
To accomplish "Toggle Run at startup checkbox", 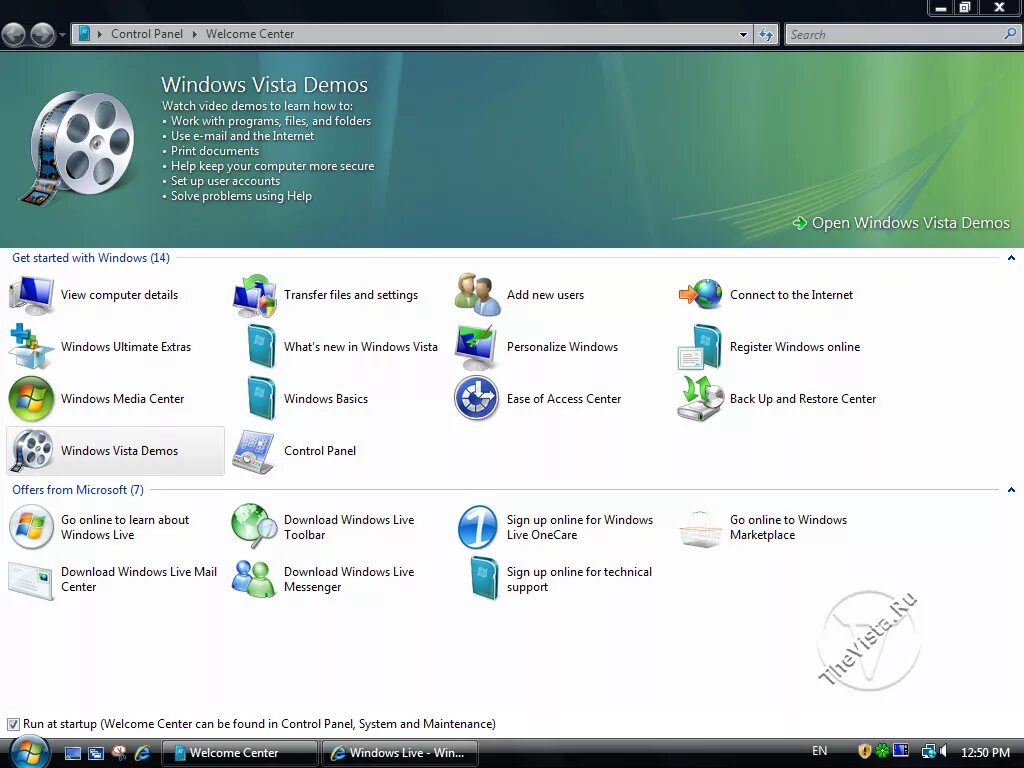I will tap(13, 724).
